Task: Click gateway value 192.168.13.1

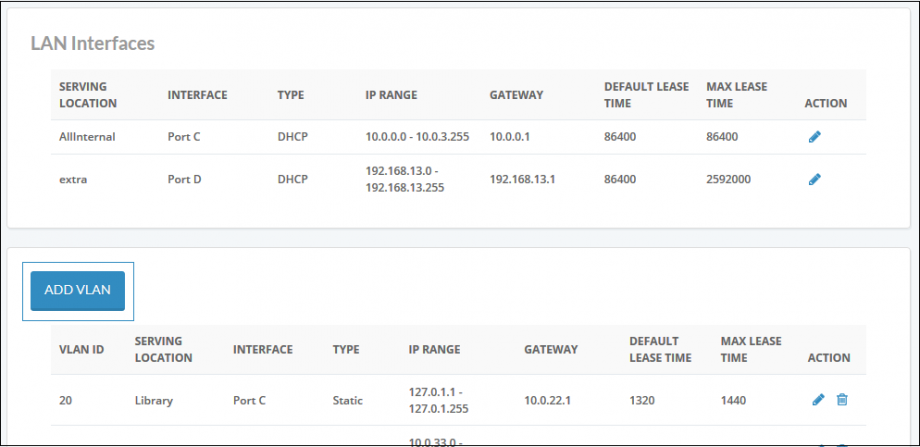Action: (x=522, y=180)
